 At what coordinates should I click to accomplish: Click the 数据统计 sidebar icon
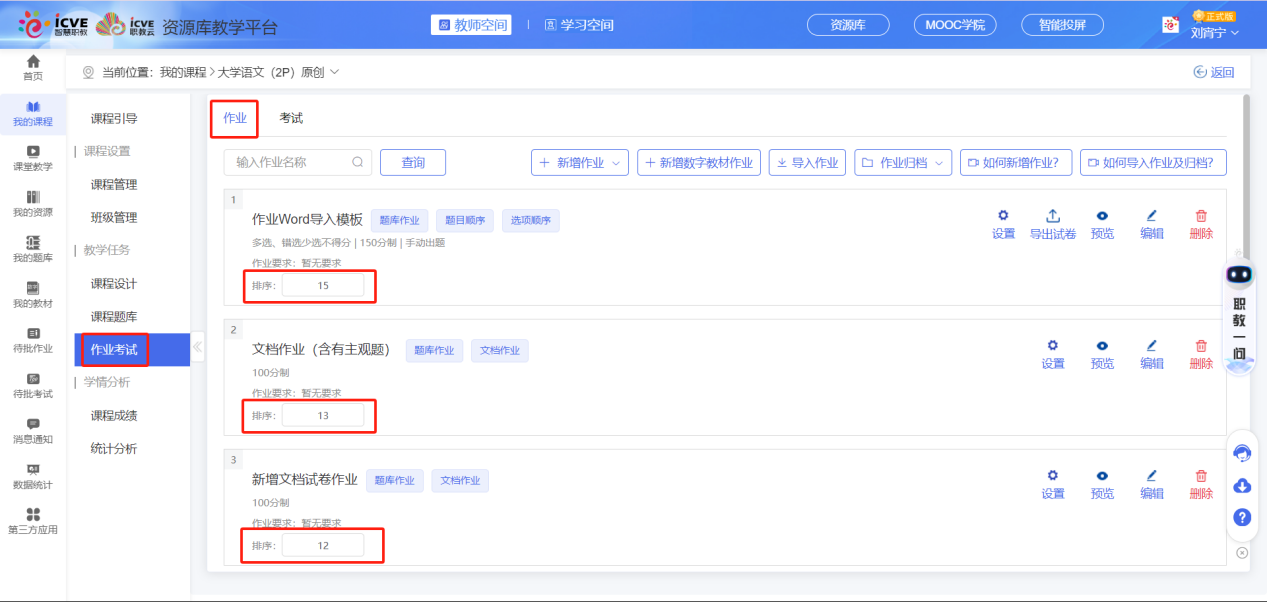click(x=33, y=475)
